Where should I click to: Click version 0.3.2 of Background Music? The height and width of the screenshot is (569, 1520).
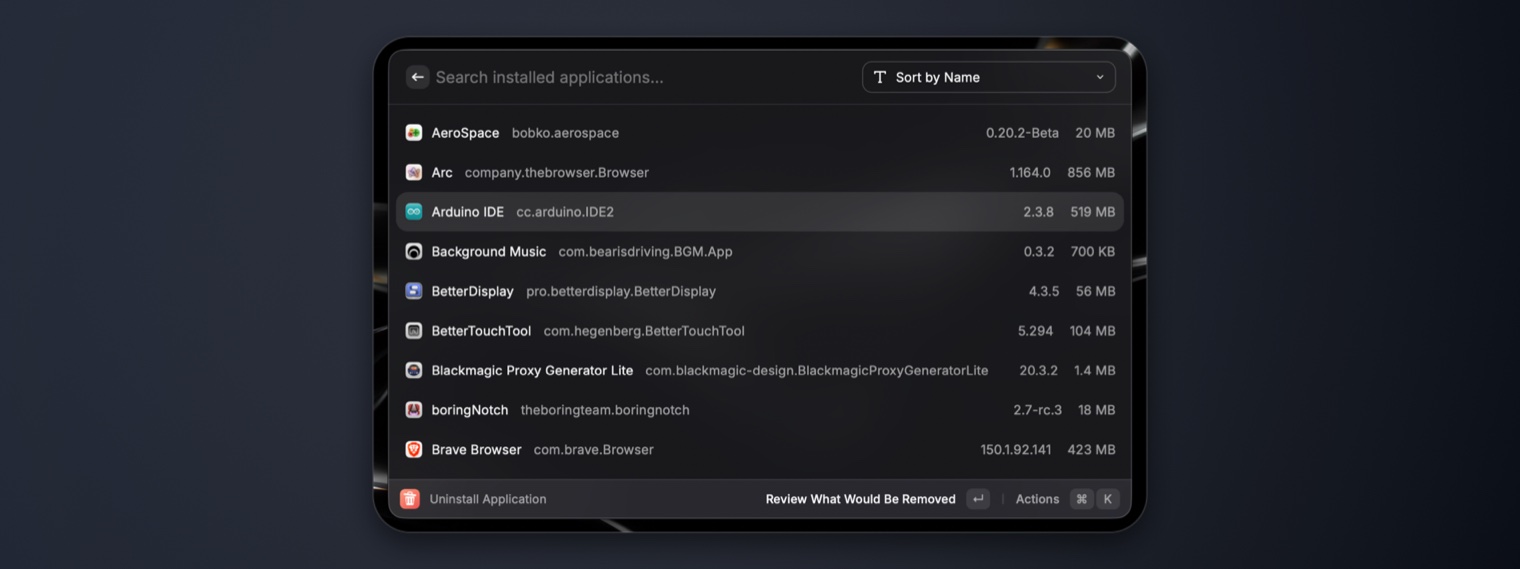click(1039, 251)
